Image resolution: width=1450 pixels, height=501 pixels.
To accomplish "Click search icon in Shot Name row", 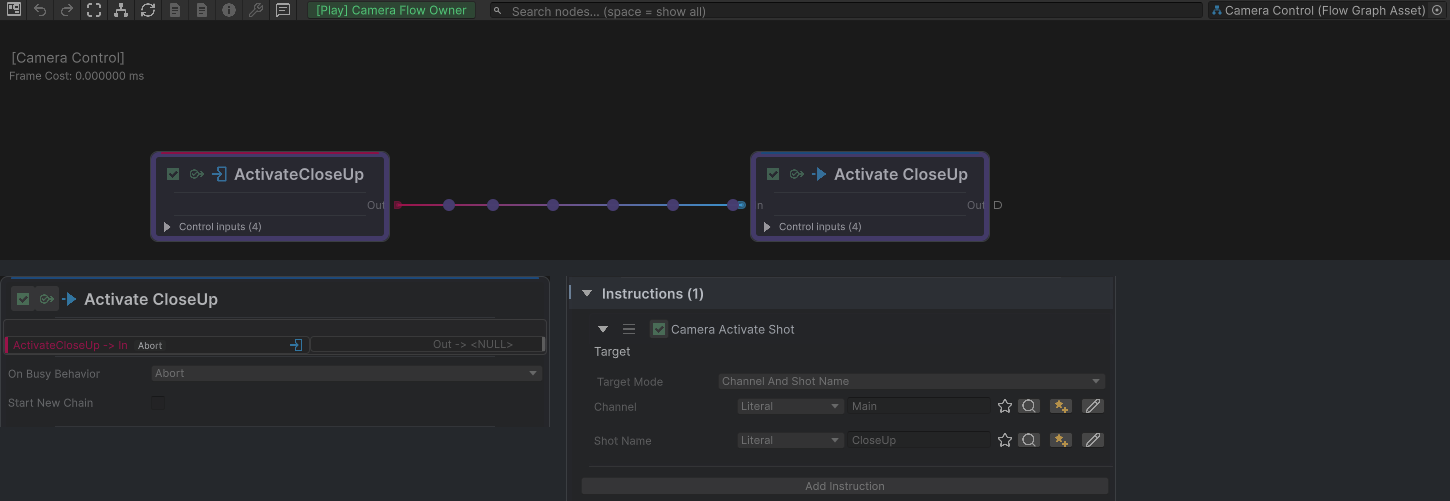I will coord(1029,440).
